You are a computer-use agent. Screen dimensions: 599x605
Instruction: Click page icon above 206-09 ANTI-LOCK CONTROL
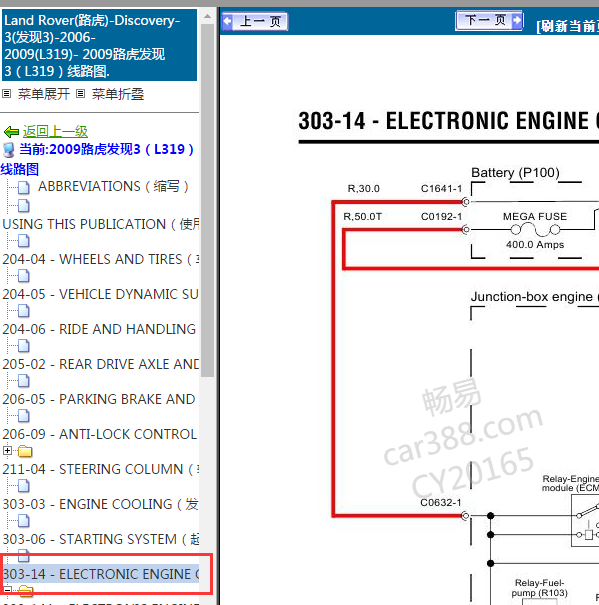tap(24, 416)
